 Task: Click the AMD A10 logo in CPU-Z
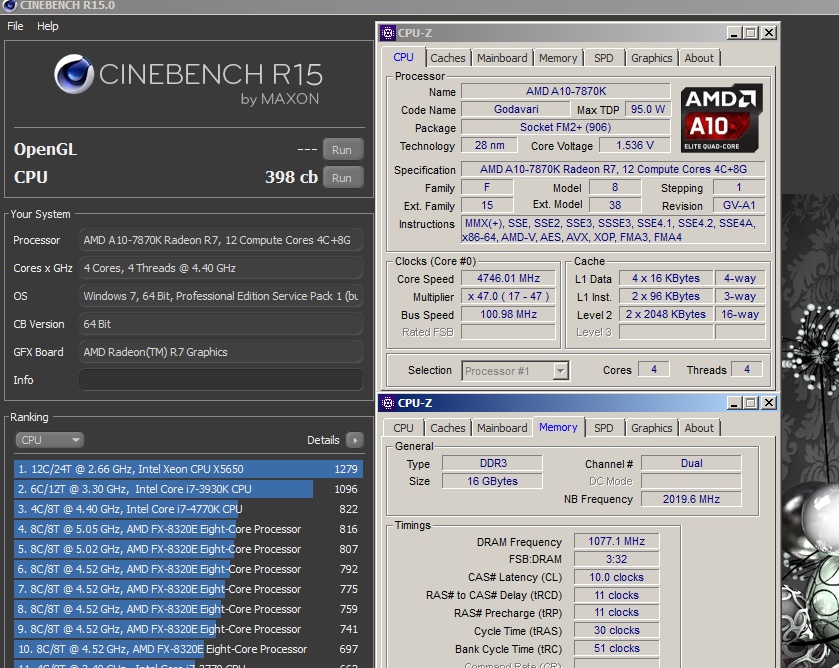coord(721,118)
